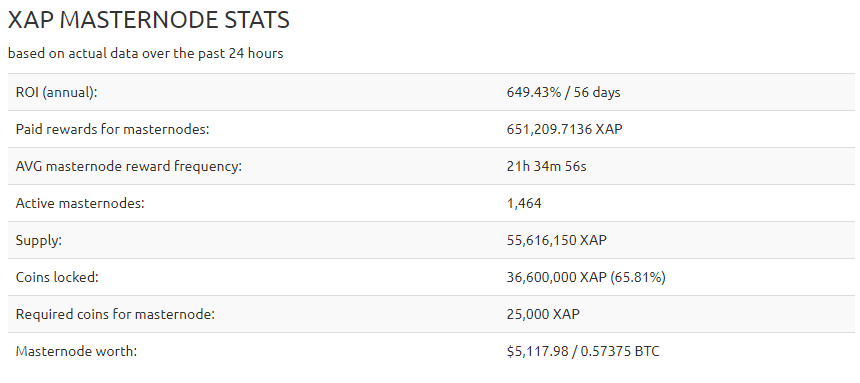
Task: Select the 36,600,000 XAP (65.81%) value
Action: point(586,278)
